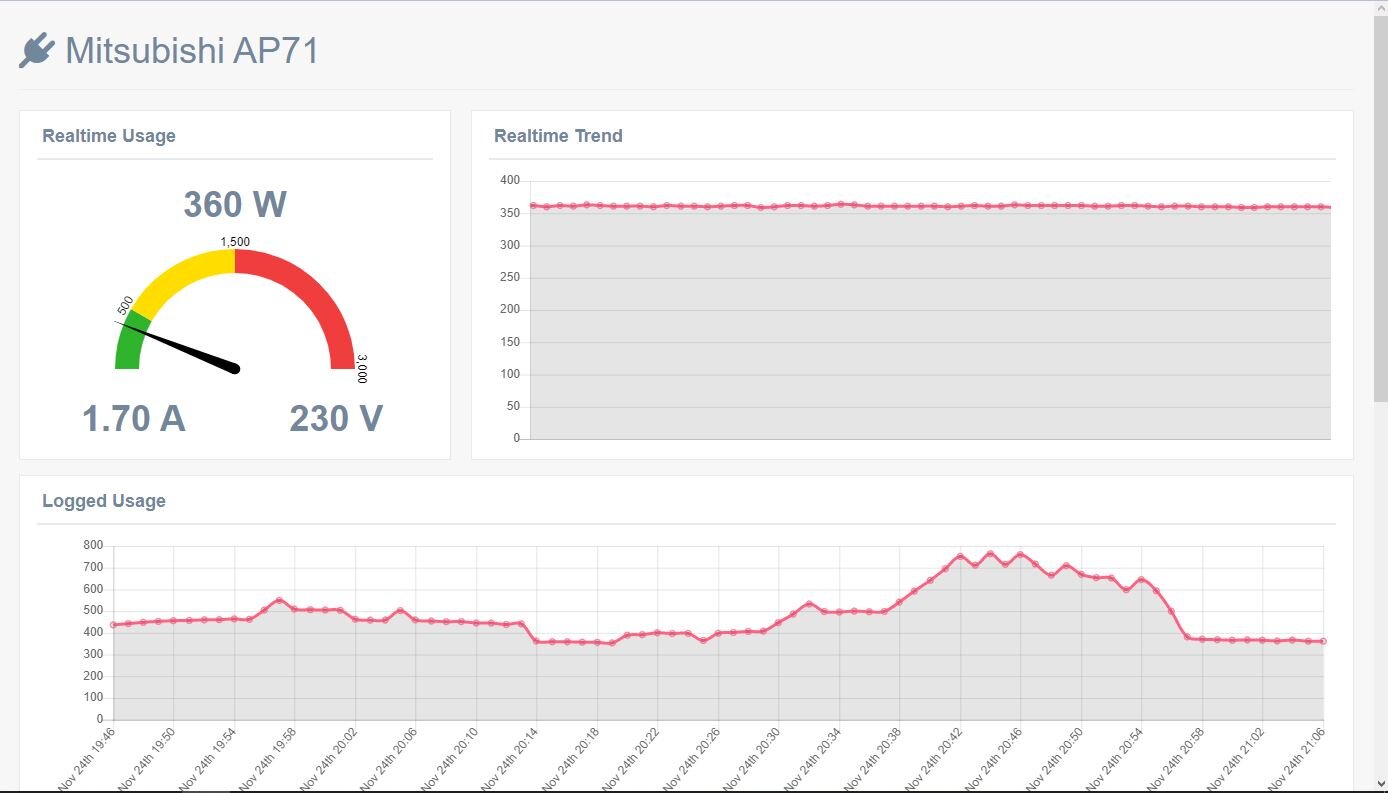The image size is (1388, 793).
Task: Click the Mitsubishi AP71 page title
Action: pos(192,50)
